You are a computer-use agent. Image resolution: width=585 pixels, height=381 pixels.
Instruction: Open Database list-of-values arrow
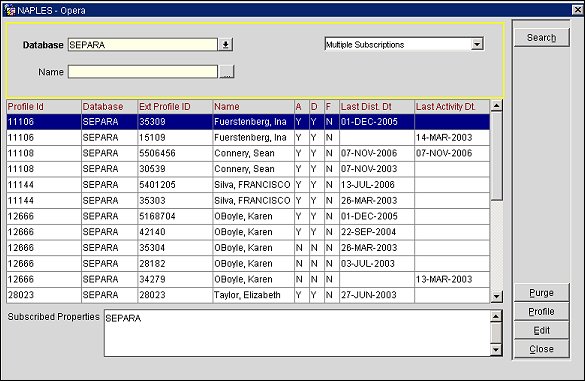[225, 45]
